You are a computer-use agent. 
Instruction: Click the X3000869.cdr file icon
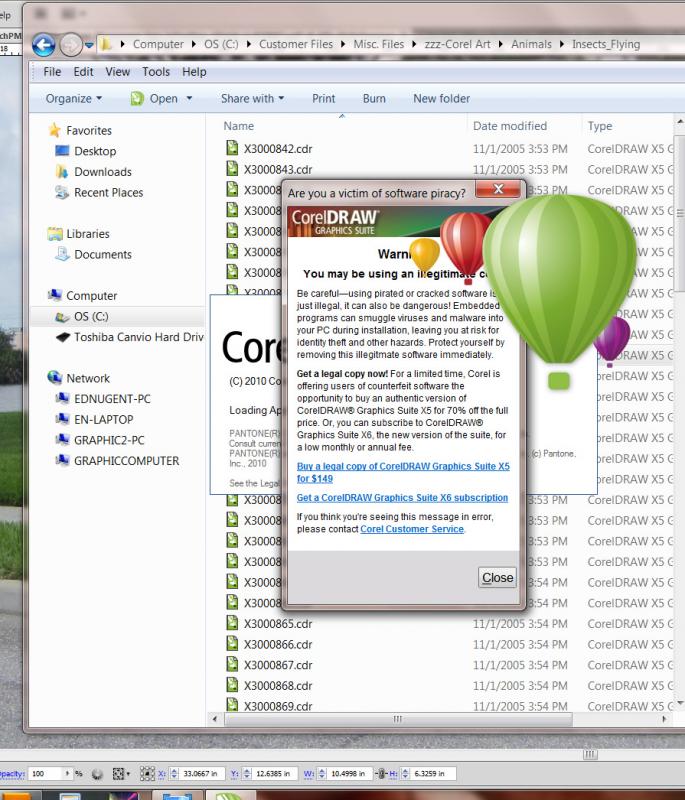click(x=232, y=706)
